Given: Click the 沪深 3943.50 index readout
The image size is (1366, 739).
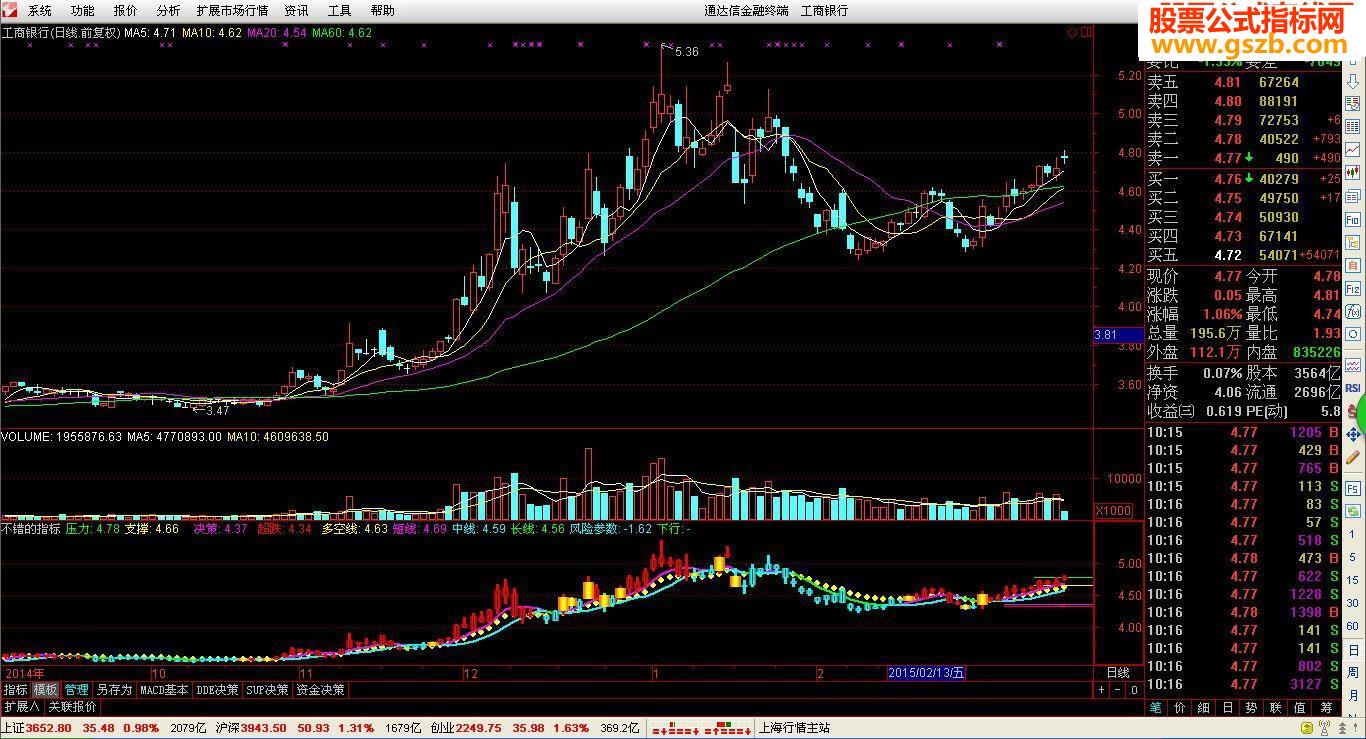Looking at the screenshot, I should pos(251,728).
